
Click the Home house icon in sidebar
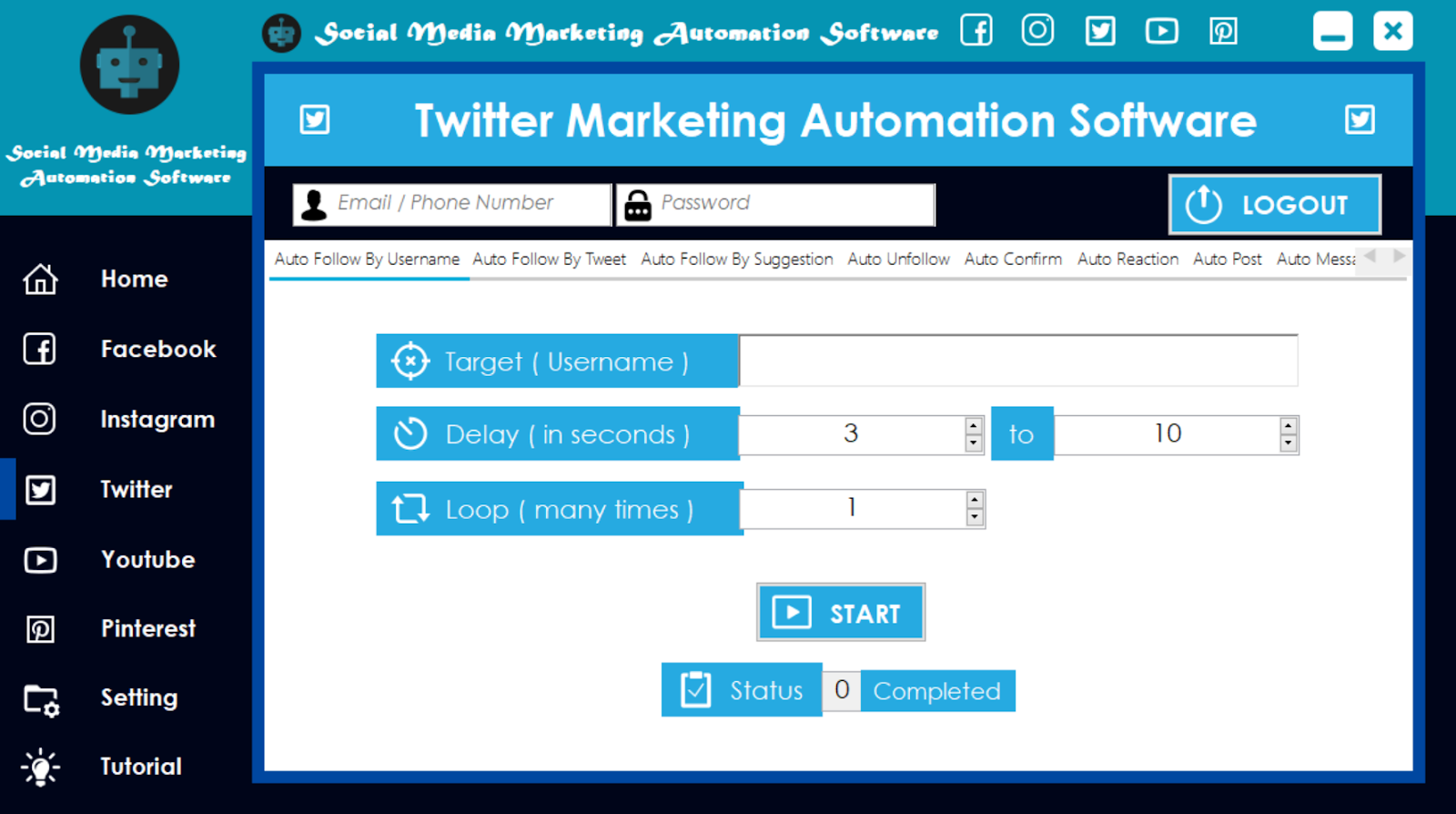pos(40,279)
